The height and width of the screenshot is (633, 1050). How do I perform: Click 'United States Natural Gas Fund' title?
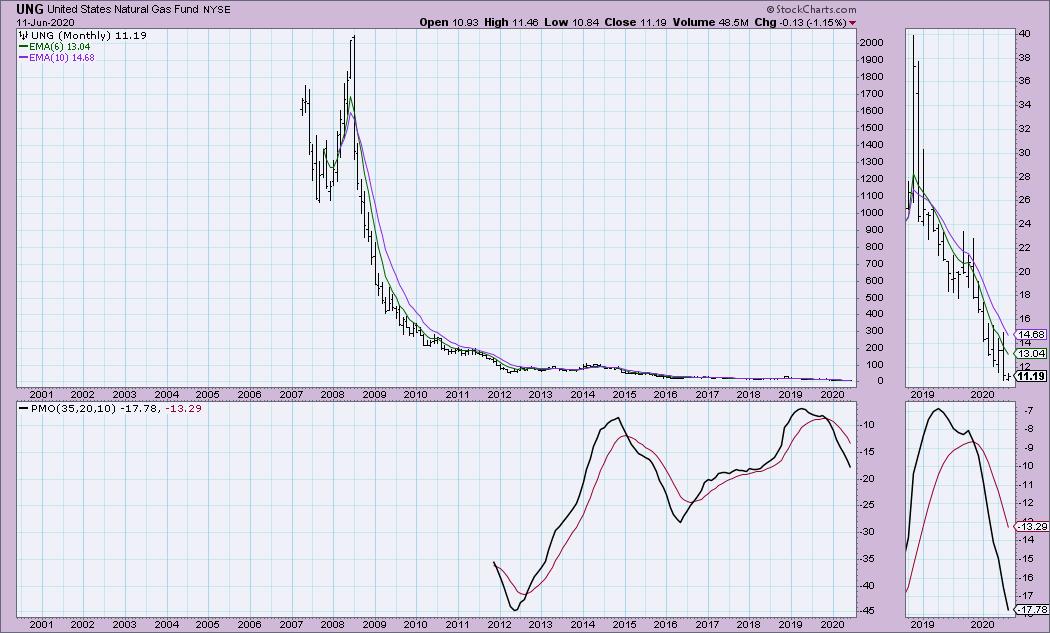click(x=124, y=10)
